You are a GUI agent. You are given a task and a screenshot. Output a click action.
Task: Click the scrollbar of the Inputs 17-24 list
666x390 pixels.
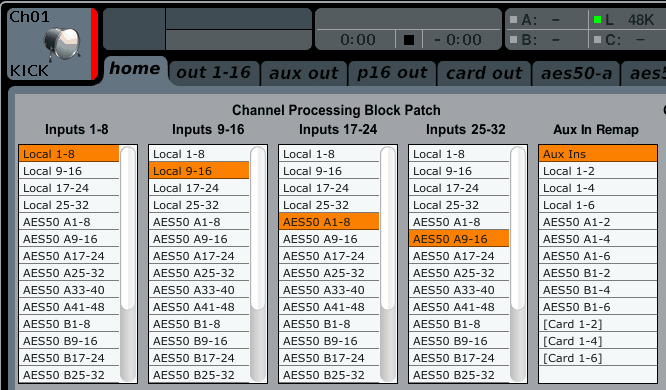pos(388,263)
